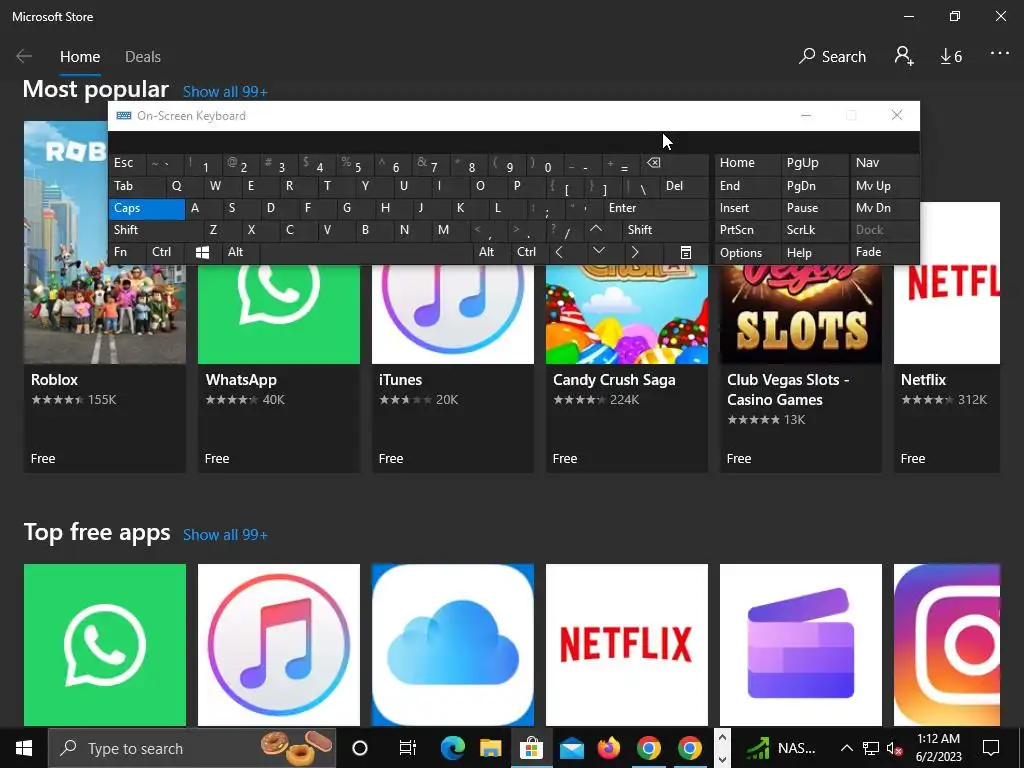The image size is (1024, 768).
Task: Click the right arrow key on keyboard
Action: pos(635,252)
